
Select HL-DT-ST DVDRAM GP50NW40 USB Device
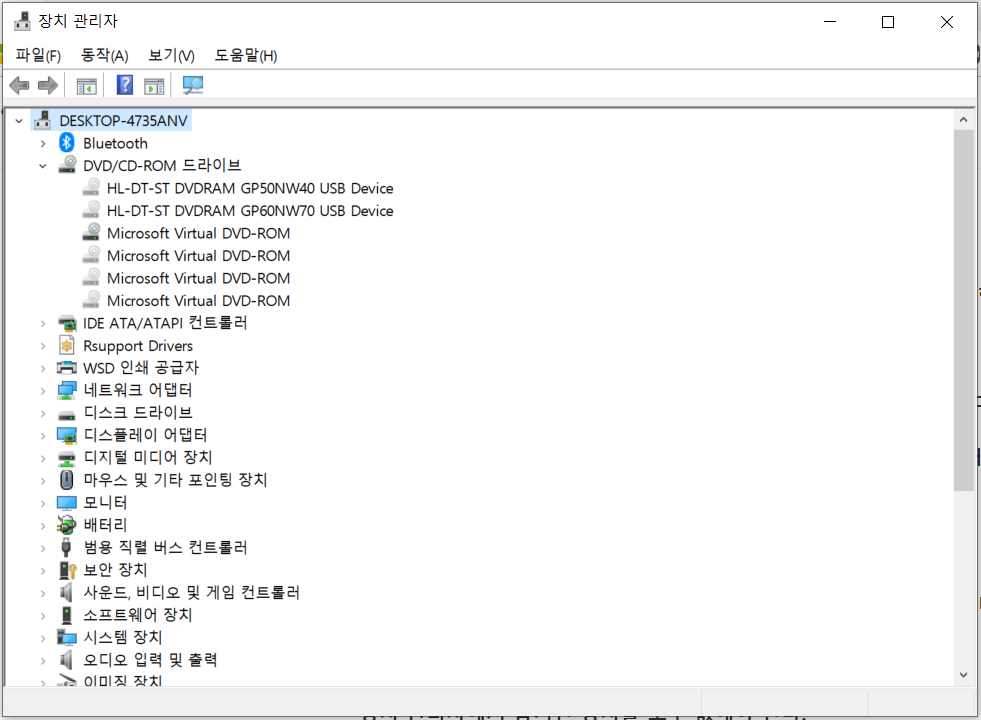point(250,188)
